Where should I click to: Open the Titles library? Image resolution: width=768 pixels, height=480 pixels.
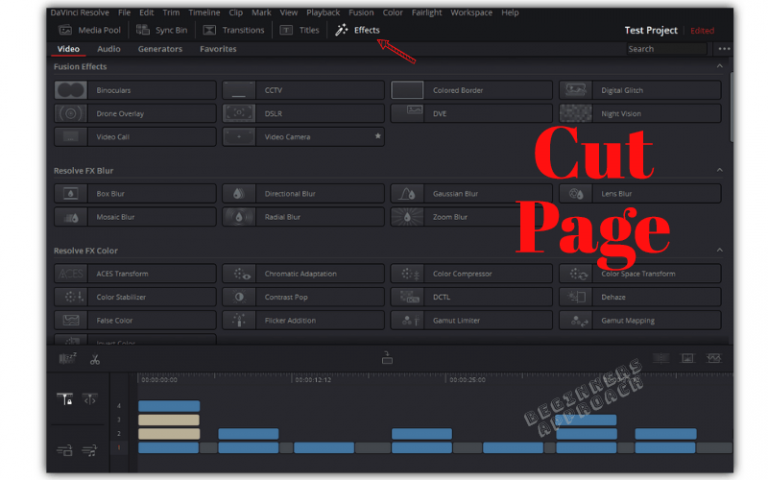pos(299,30)
